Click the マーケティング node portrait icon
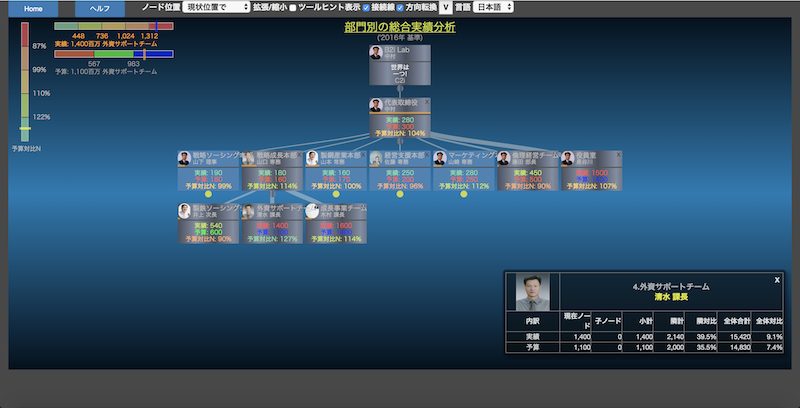This screenshot has height=408, width=800. pyautogui.click(x=440, y=158)
